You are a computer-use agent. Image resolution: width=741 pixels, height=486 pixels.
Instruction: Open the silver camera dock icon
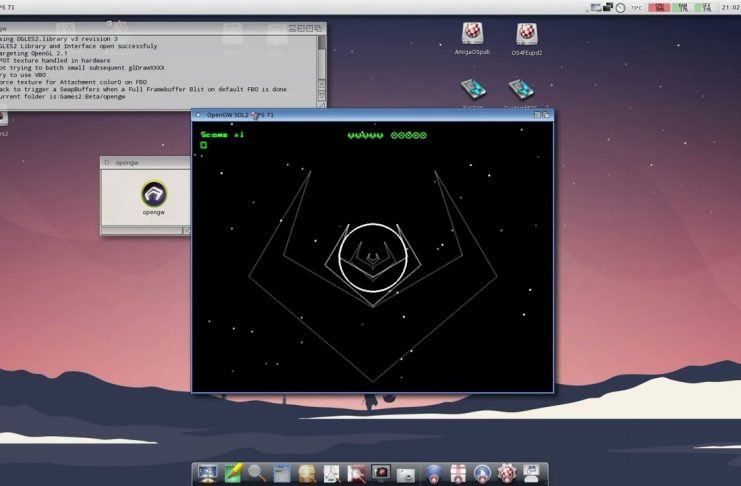click(406, 474)
